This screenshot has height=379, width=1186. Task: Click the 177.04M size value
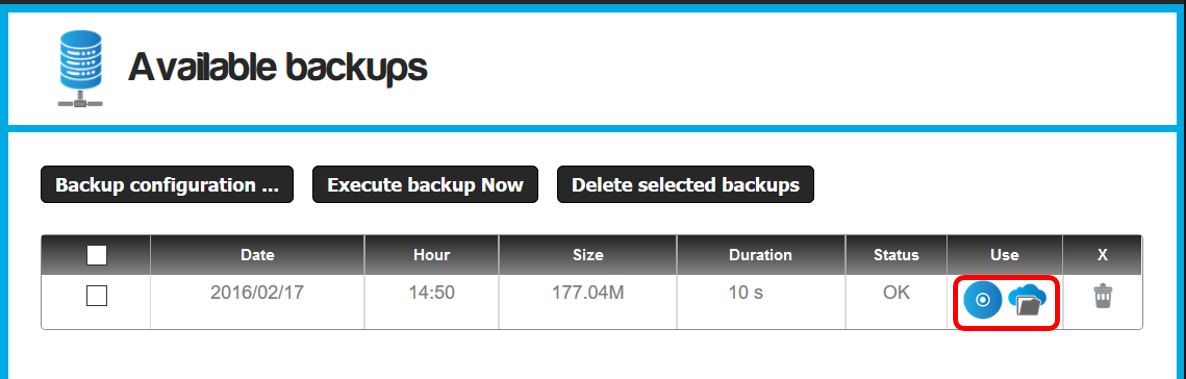click(x=588, y=293)
